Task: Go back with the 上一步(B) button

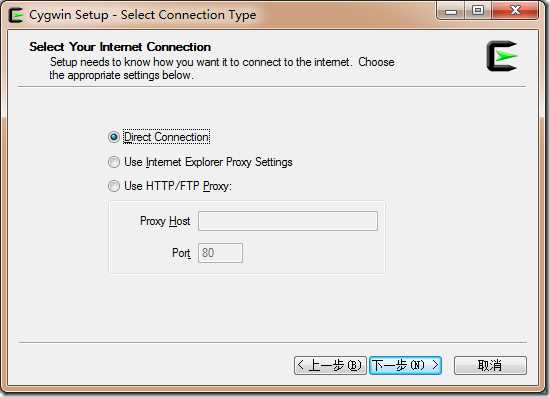Action: (x=330, y=365)
